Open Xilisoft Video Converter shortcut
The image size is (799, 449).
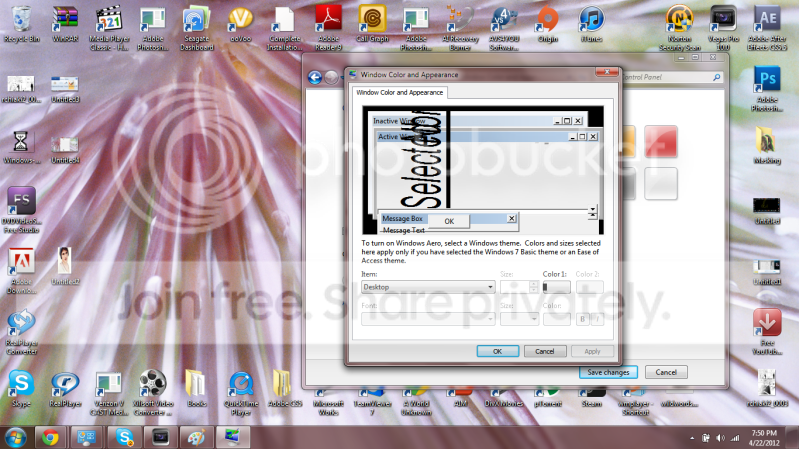[x=153, y=392]
